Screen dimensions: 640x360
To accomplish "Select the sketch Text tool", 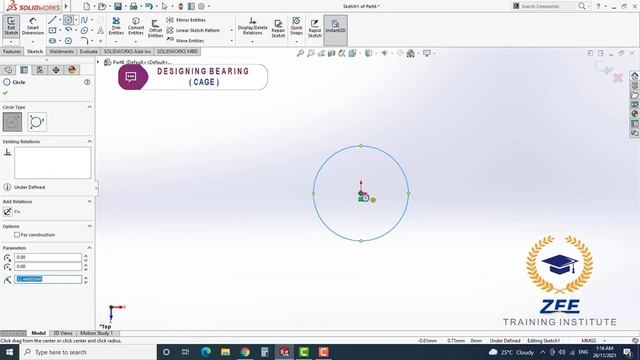I will tap(100, 30).
